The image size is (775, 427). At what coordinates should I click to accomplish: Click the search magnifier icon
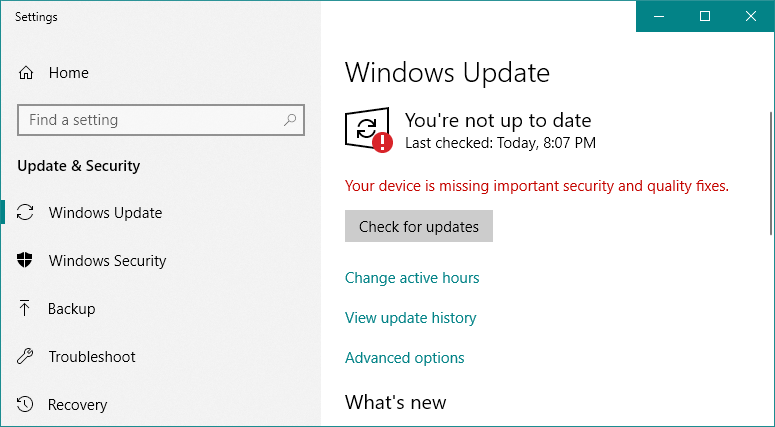pos(290,120)
